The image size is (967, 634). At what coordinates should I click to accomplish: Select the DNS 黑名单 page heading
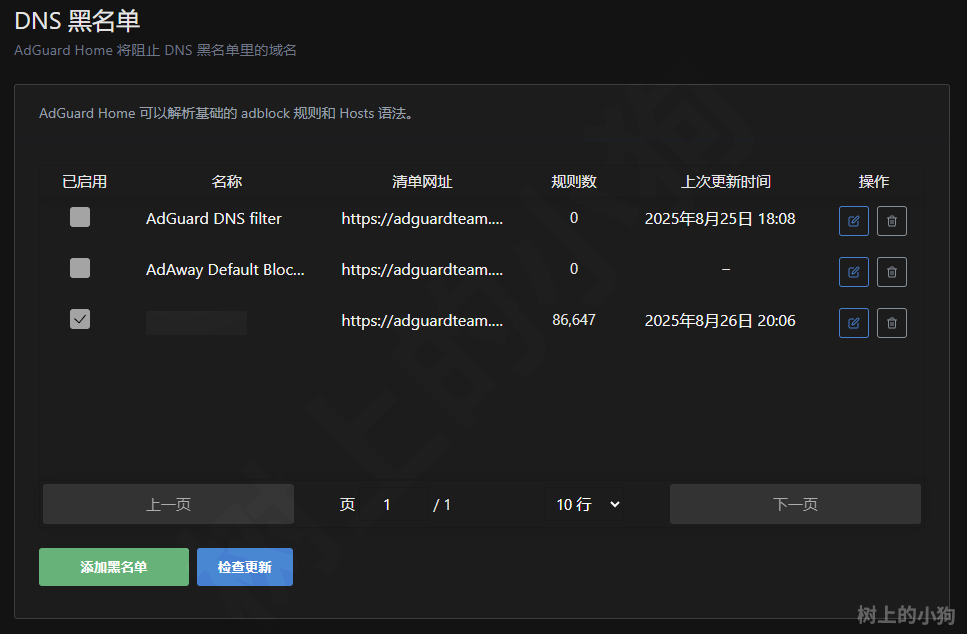pos(77,21)
